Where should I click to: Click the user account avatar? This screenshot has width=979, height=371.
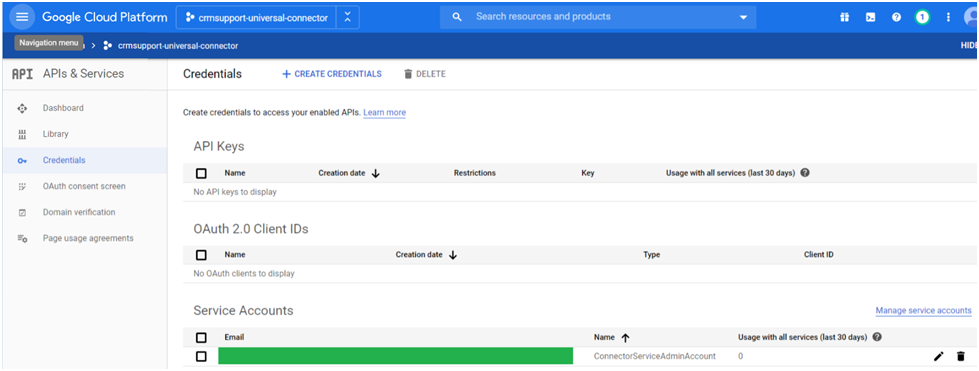tap(972, 17)
